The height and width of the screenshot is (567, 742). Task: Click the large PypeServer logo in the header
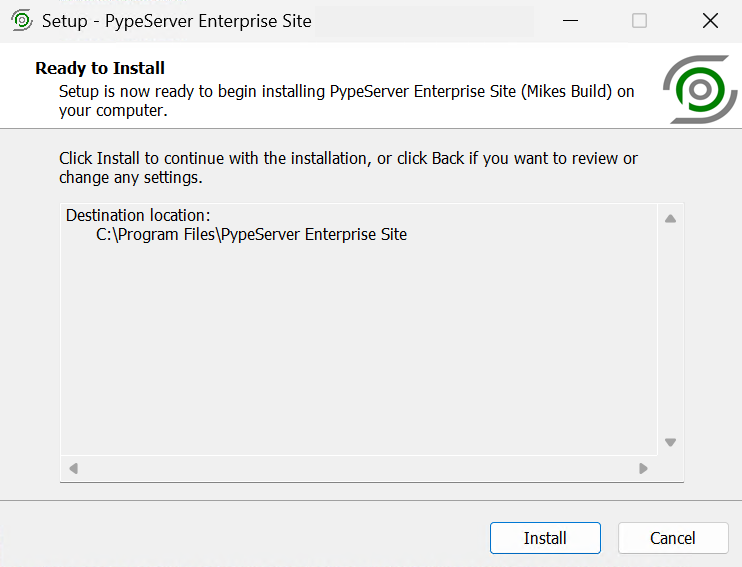pyautogui.click(x=700, y=90)
